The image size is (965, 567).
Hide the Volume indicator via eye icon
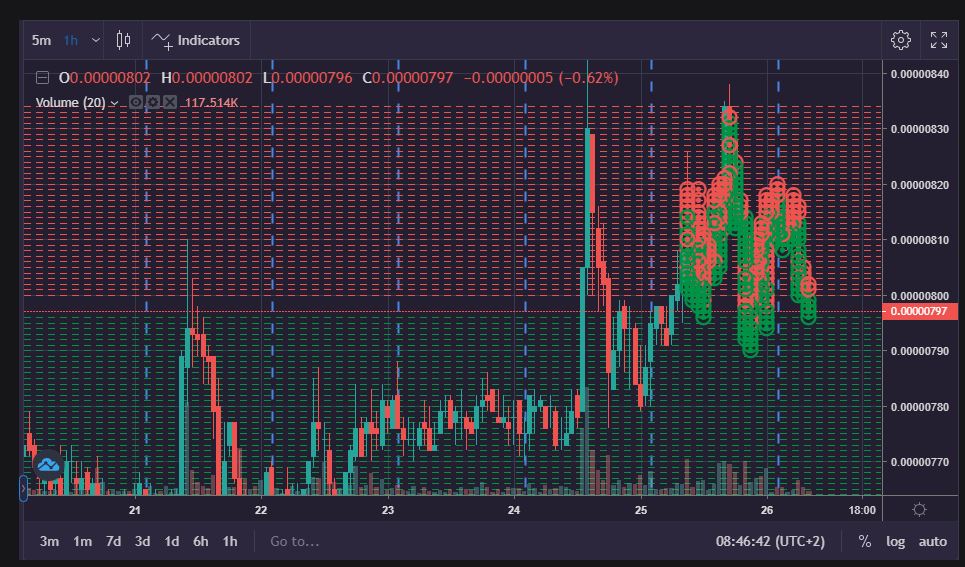coord(136,102)
